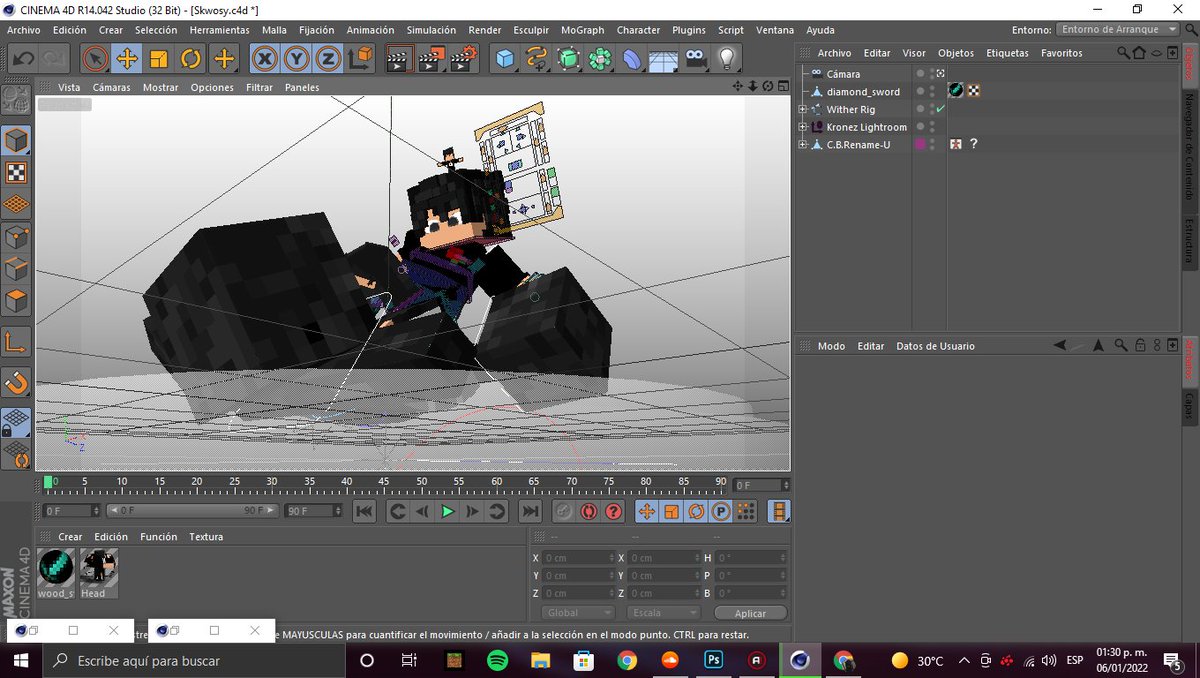Open the Esculpir menu
Screen dimensions: 1200x678
pyautogui.click(x=531, y=30)
